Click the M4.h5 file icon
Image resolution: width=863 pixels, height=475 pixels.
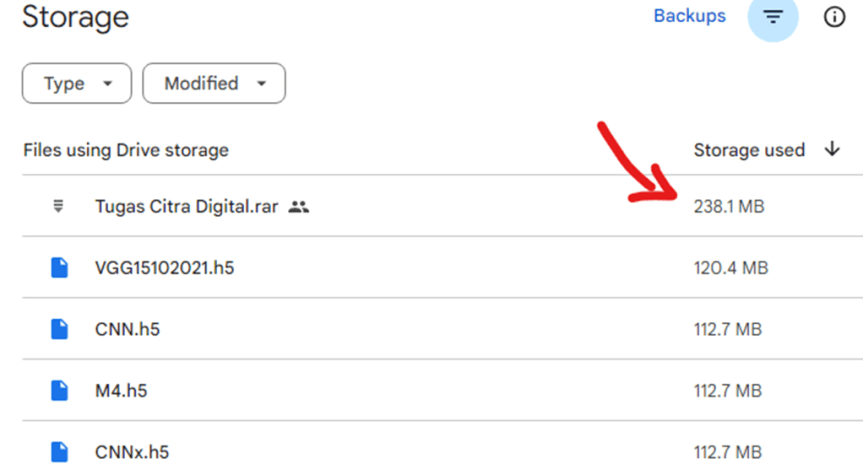[x=59, y=391]
